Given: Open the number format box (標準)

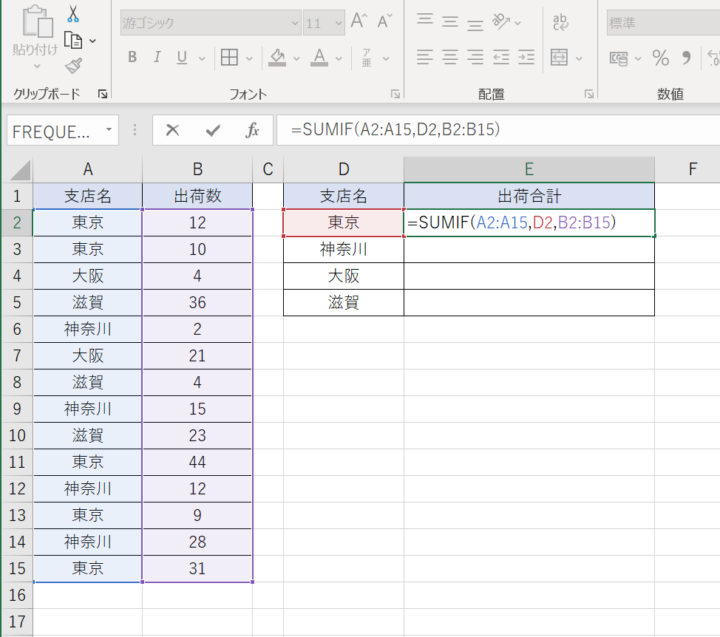Looking at the screenshot, I should [663, 23].
